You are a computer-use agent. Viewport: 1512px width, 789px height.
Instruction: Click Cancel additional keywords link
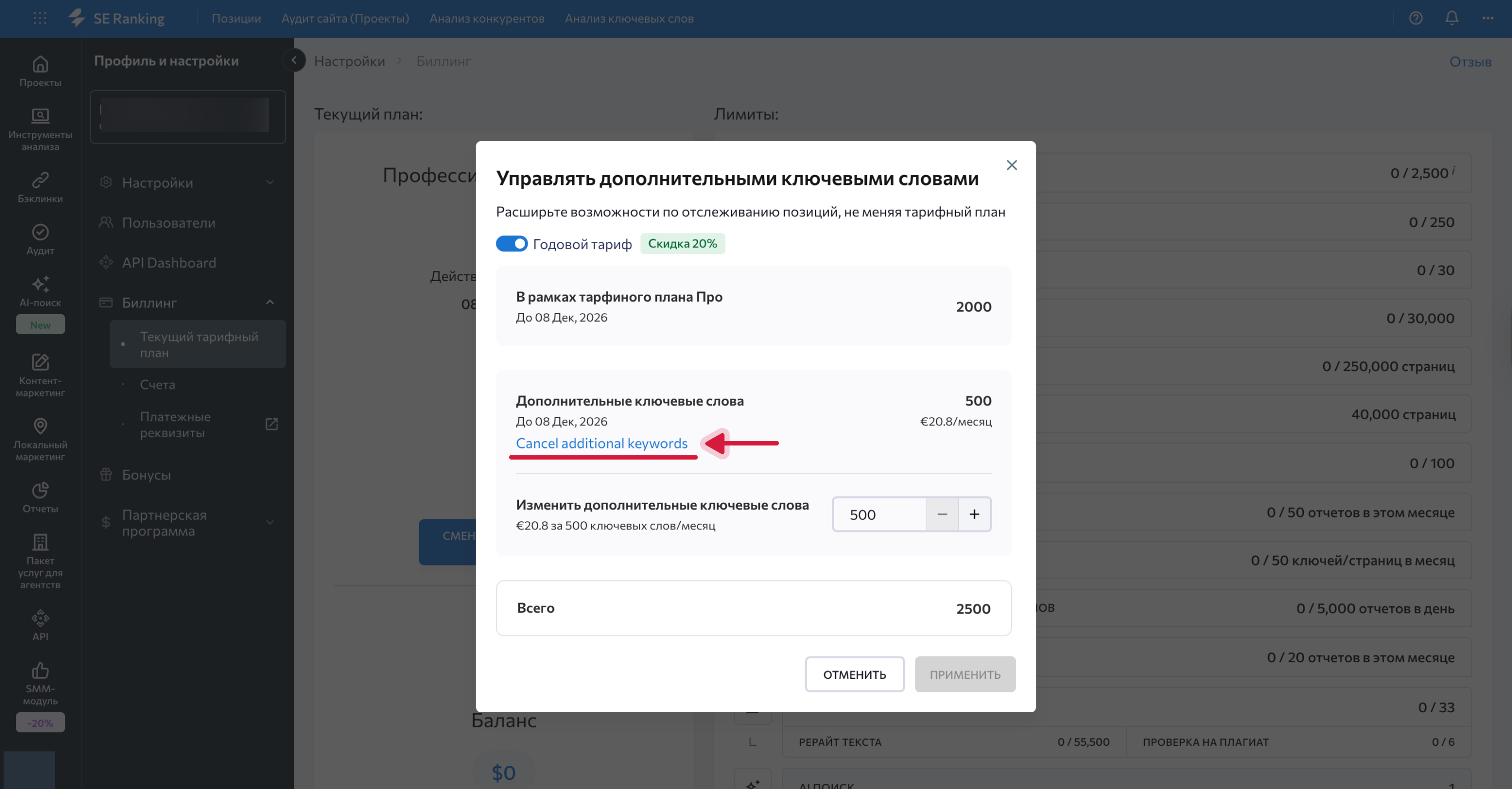click(602, 443)
